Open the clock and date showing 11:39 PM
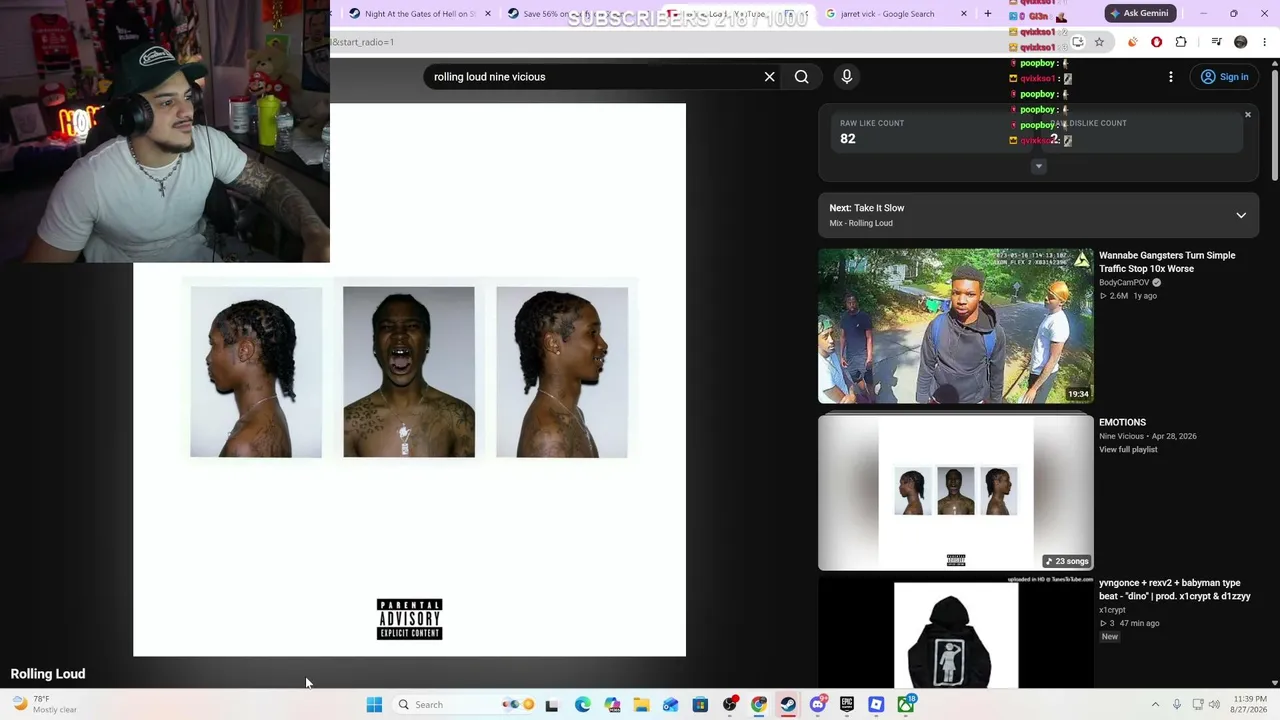The image size is (1280, 720). tap(1250, 705)
